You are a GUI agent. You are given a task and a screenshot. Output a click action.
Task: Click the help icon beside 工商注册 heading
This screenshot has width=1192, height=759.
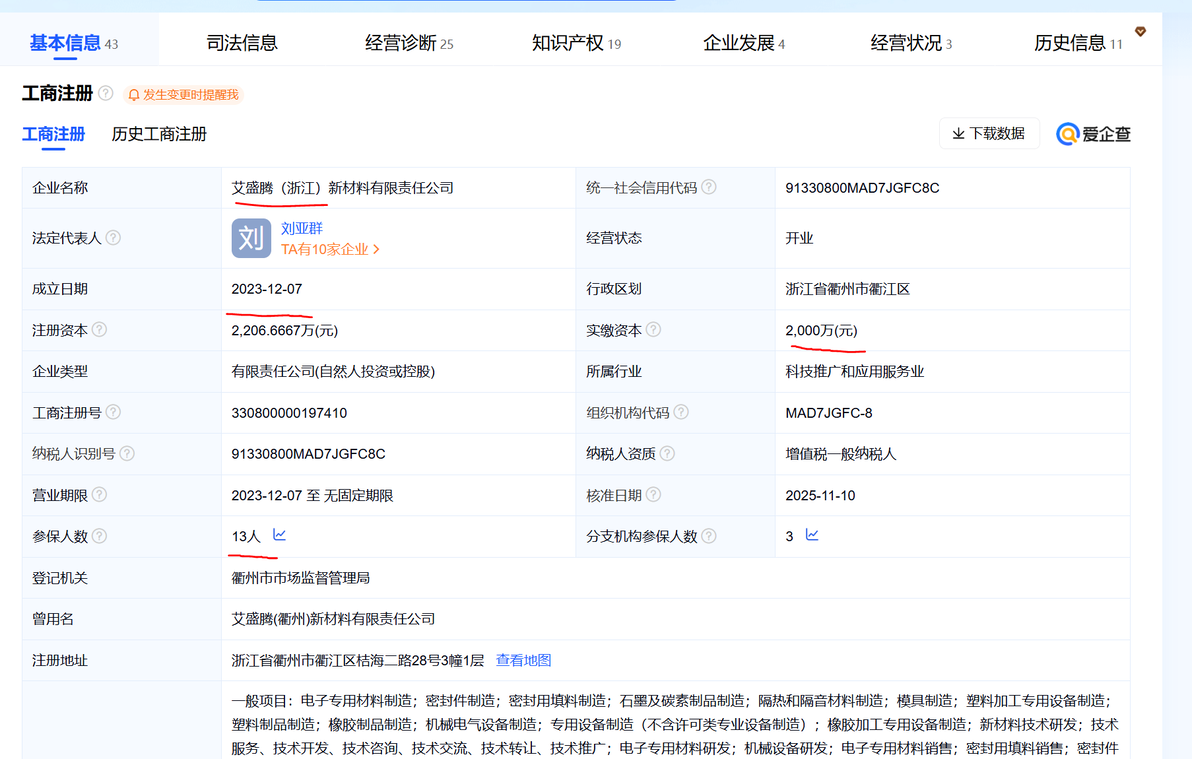click(106, 94)
